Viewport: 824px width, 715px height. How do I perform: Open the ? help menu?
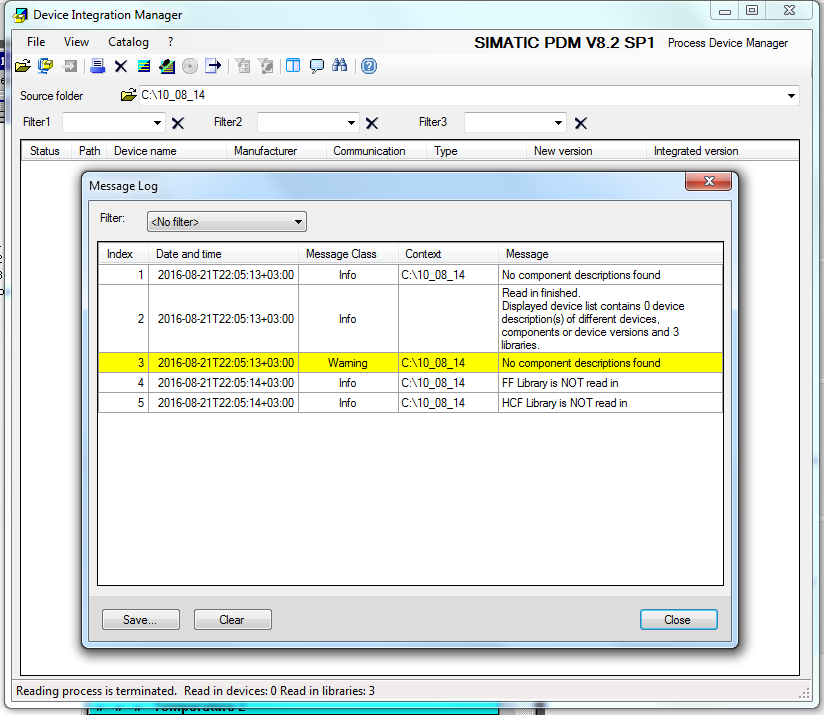tap(170, 42)
